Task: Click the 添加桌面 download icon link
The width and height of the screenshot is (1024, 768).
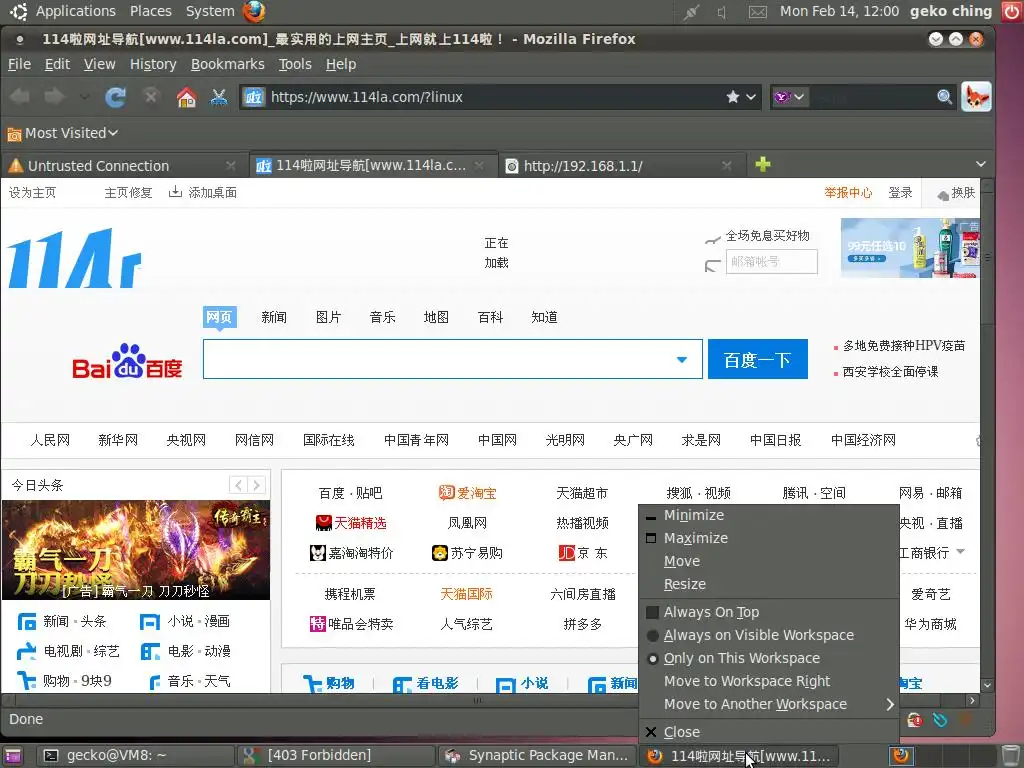Action: coord(202,193)
